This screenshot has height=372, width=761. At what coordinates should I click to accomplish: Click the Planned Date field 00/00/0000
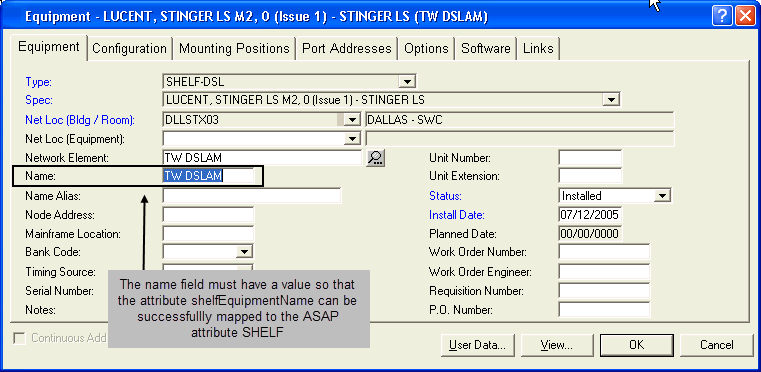point(590,233)
